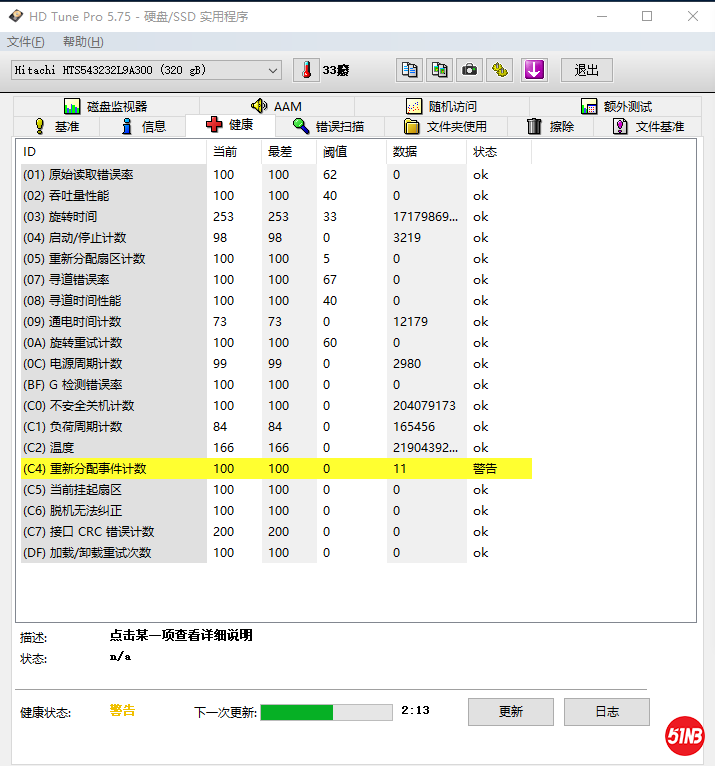Image resolution: width=715 pixels, height=766 pixels.
Task: Click the purple download arrow icon
Action: pyautogui.click(x=534, y=70)
